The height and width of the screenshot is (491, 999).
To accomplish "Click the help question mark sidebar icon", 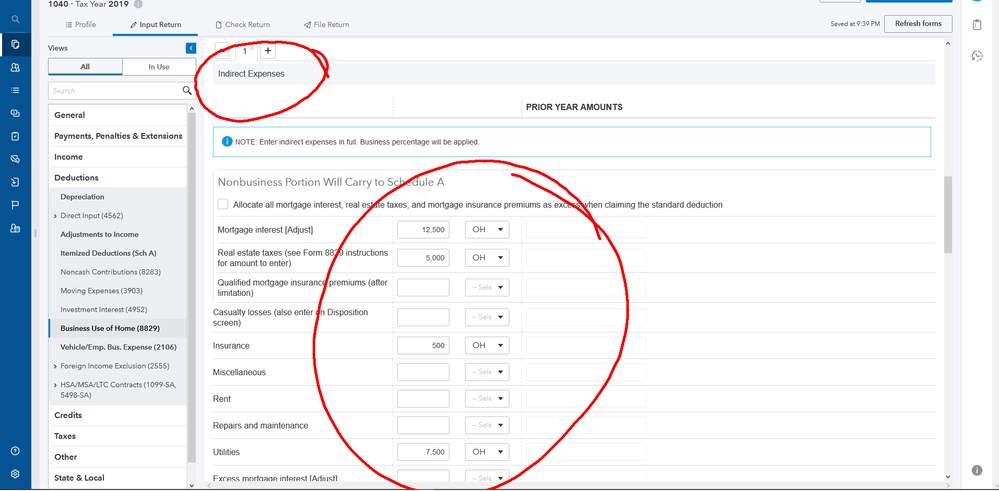I will tap(15, 451).
